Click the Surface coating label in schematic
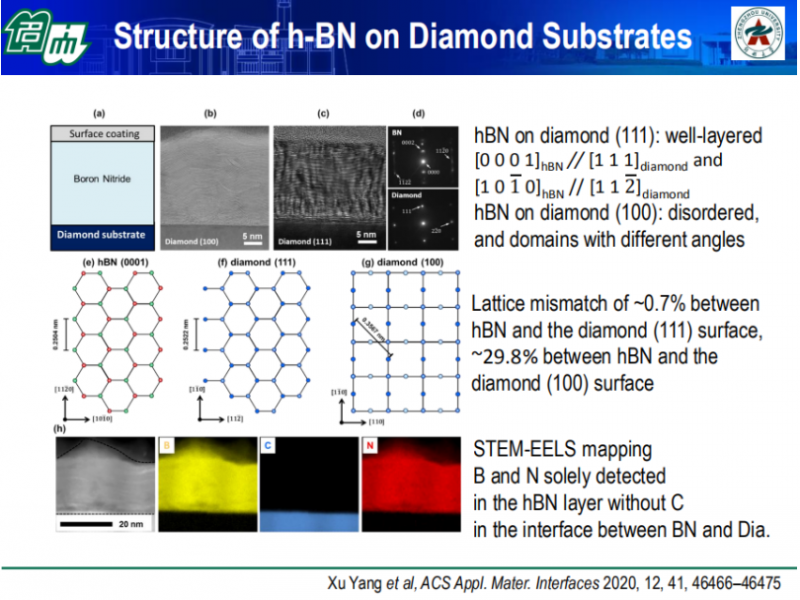 [x=102, y=134]
